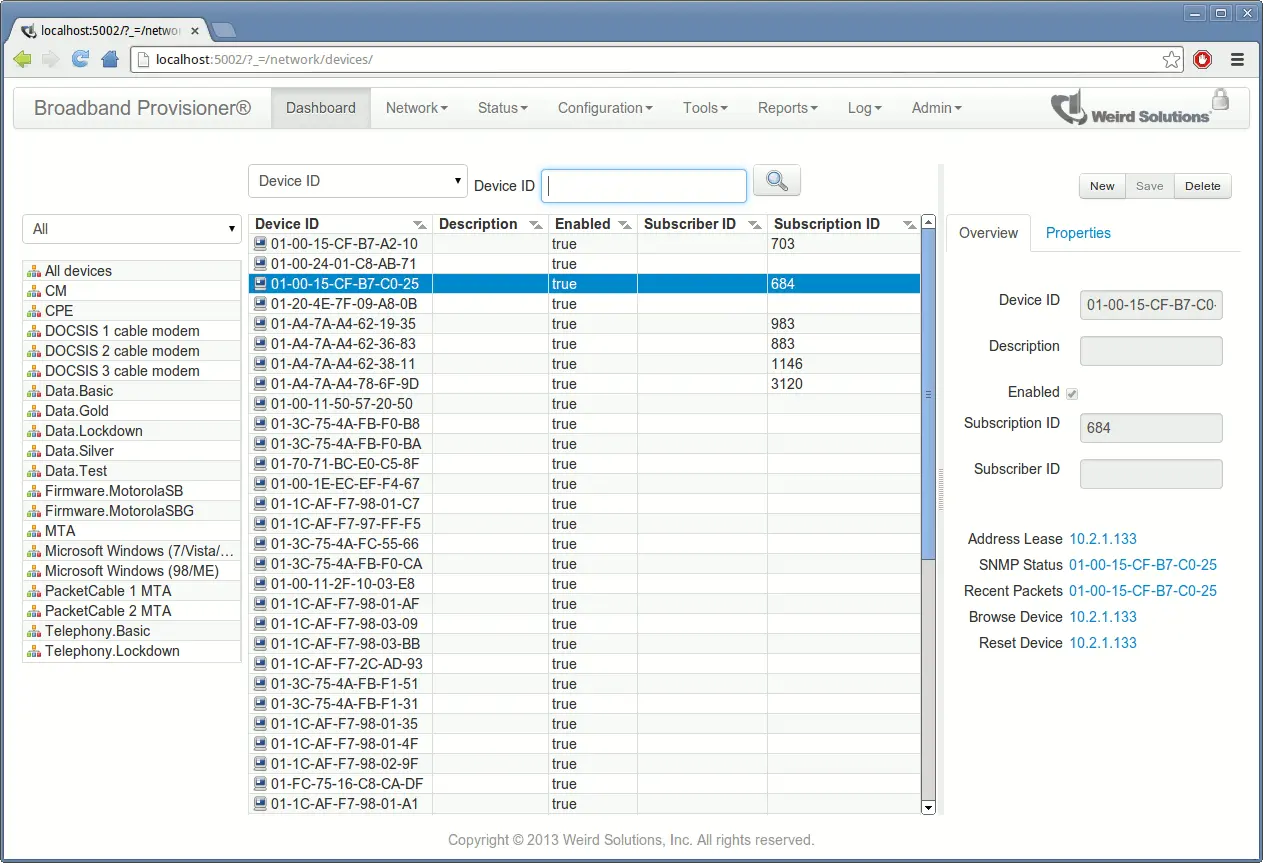
Task: Expand the Tools dropdown menu
Action: (x=705, y=107)
